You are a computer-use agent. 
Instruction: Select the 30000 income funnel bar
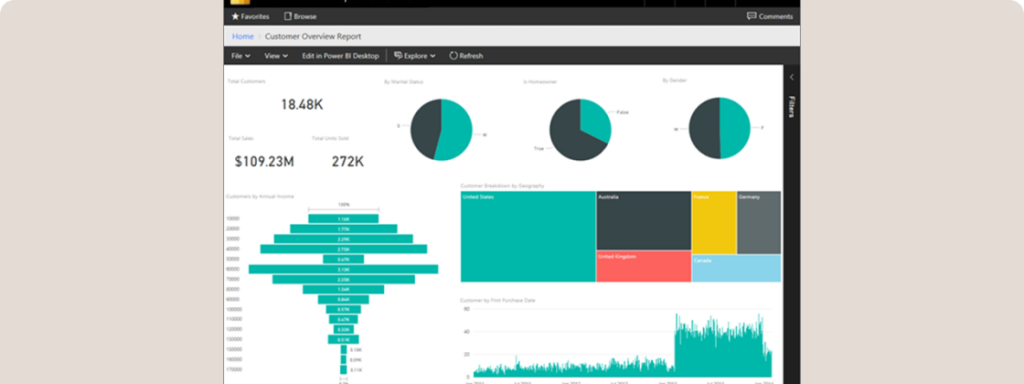coord(344,239)
